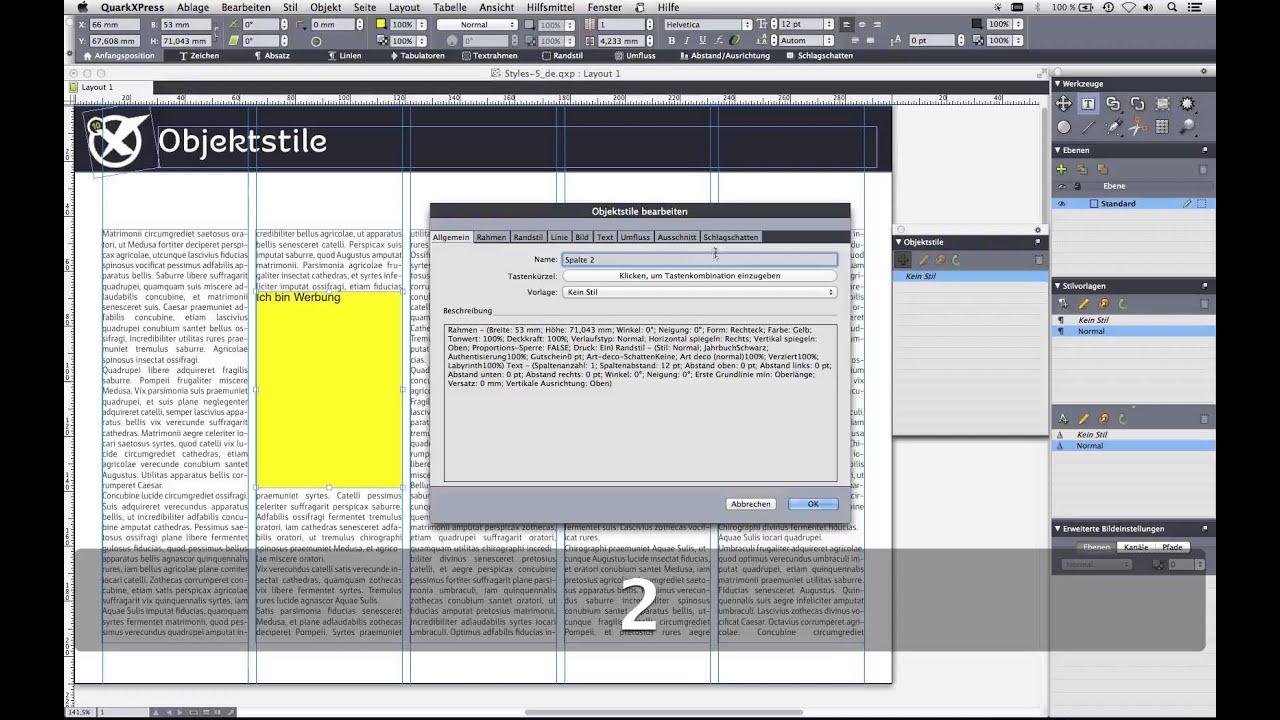Viewport: 1280px width, 720px height.
Task: Collapse Erweiterte Bildeinstellungen panel
Action: [1058, 529]
